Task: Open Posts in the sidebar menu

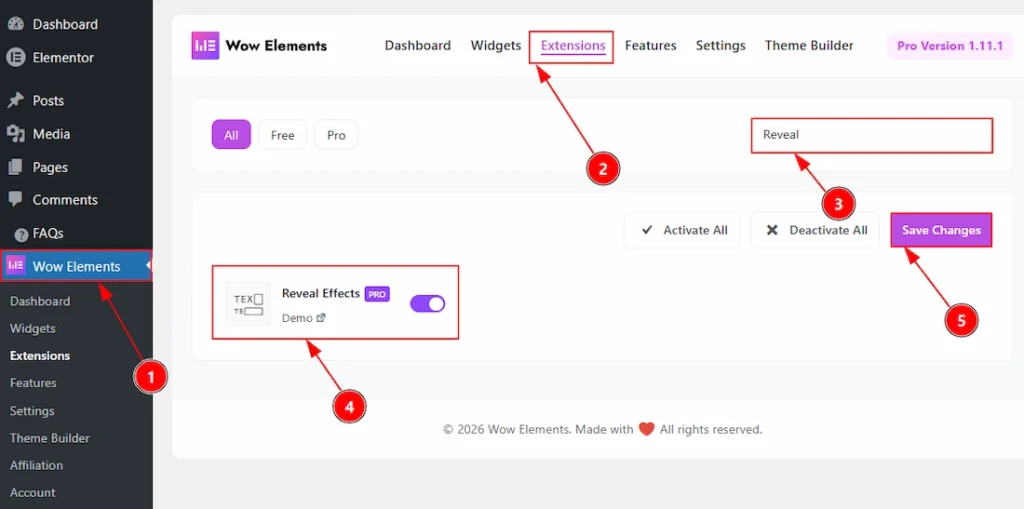Action: [48, 101]
